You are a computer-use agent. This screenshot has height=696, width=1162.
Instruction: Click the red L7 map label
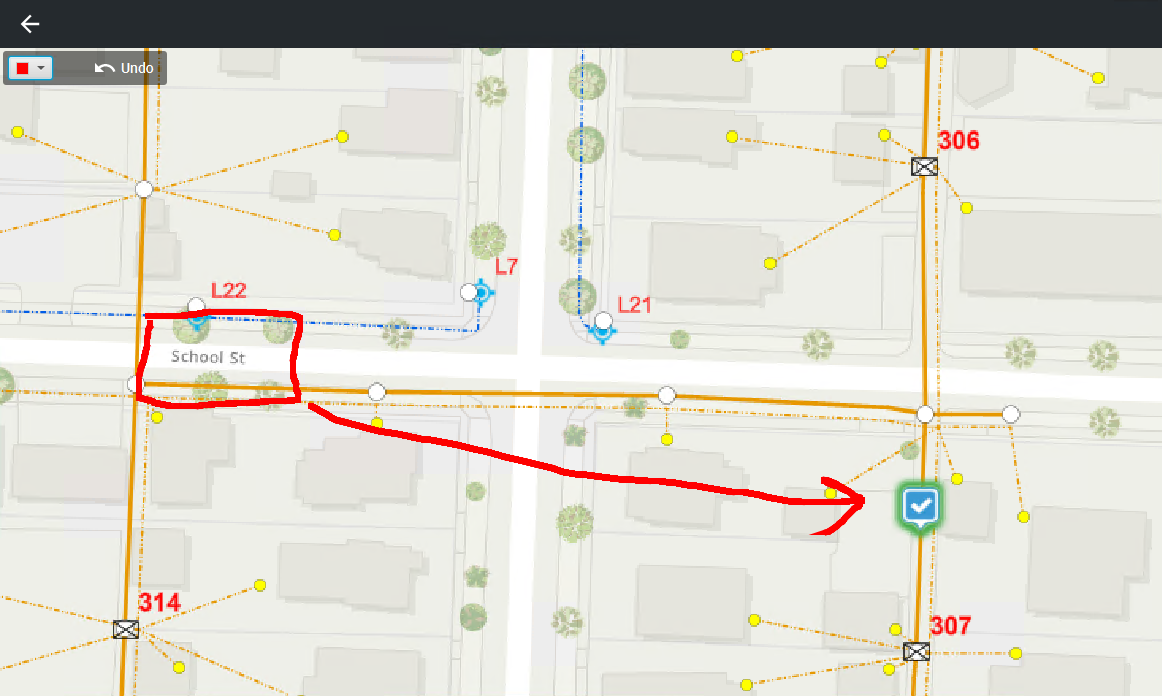(506, 267)
